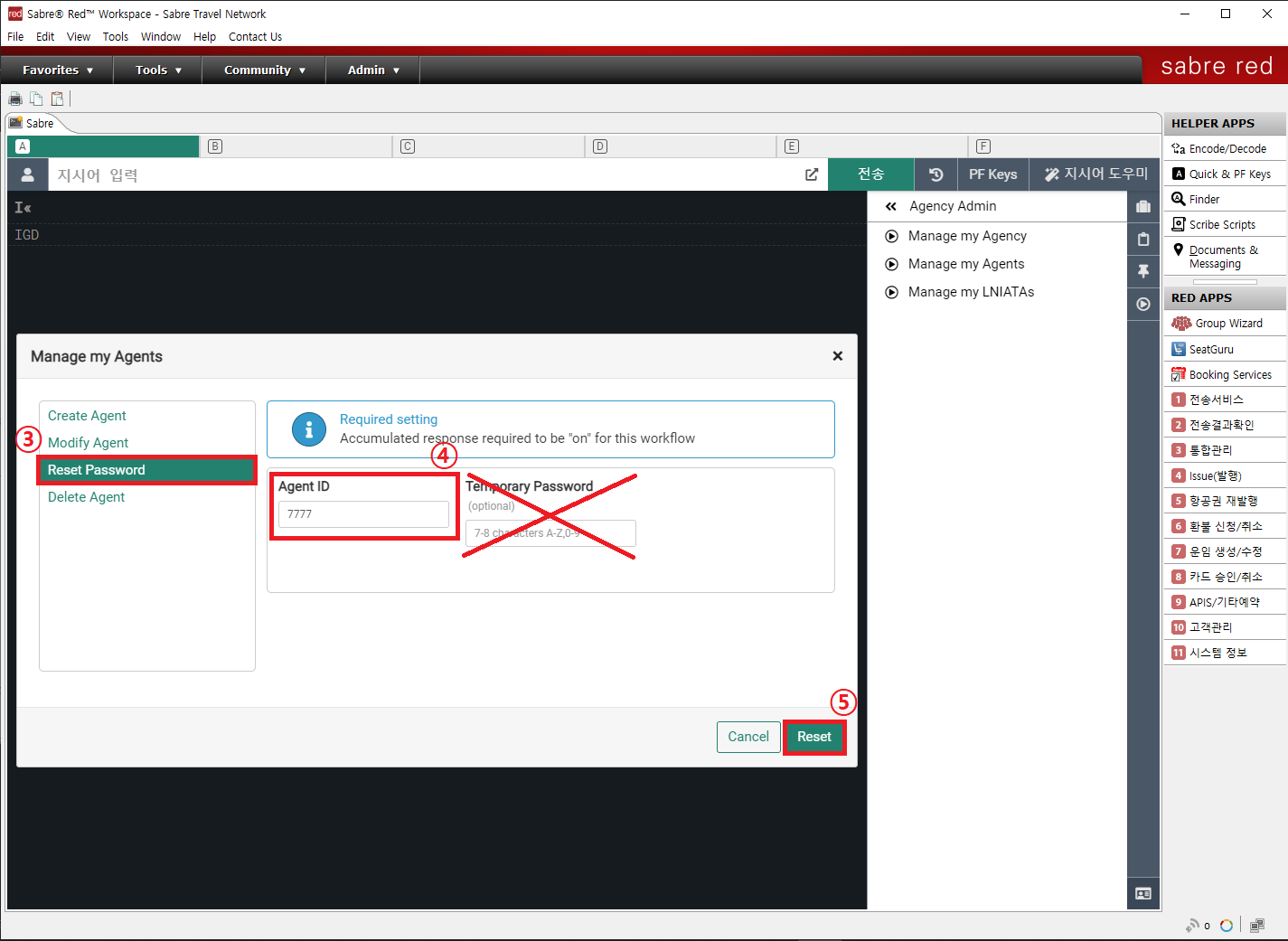Open Documents & Messaging helper app
The width and height of the screenshot is (1288, 941).
[x=1225, y=257]
